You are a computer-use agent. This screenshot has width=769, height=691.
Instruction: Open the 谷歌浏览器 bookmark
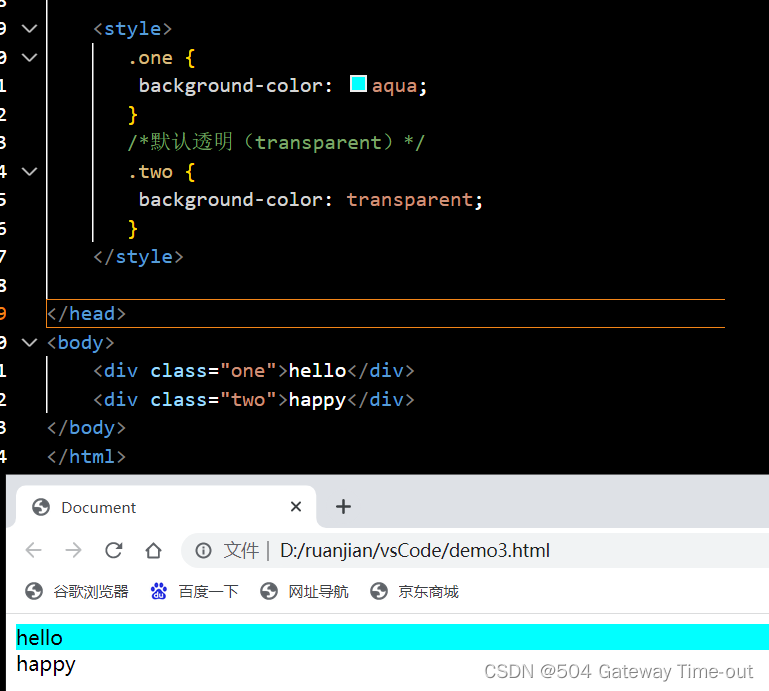tap(77, 591)
